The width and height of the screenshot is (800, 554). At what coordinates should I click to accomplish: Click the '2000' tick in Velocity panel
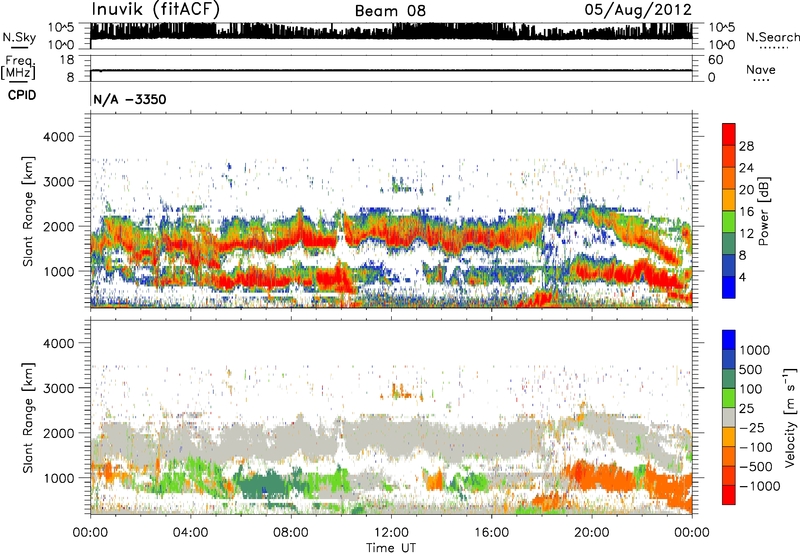(x=58, y=433)
